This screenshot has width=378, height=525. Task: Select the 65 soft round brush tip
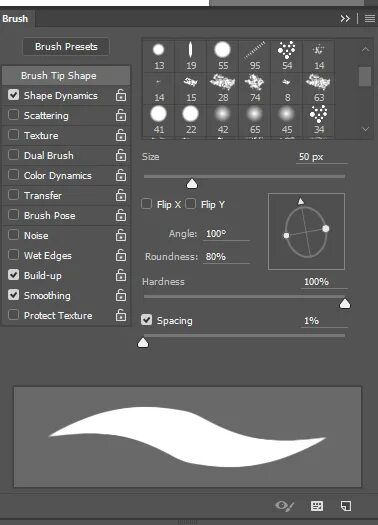[x=254, y=120]
